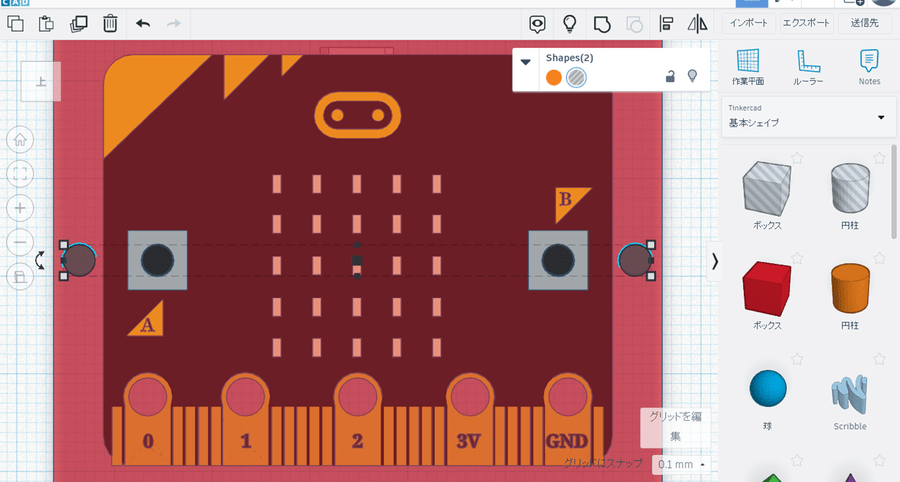Image resolution: width=900 pixels, height=482 pixels.
Task: Select the 作業平面 workplane tool
Action: coord(748,68)
